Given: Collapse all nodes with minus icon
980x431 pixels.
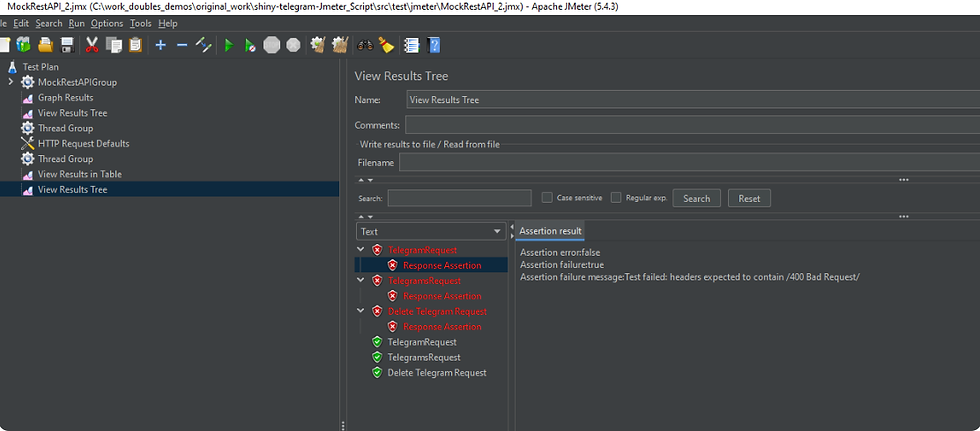Looking at the screenshot, I should [x=182, y=45].
